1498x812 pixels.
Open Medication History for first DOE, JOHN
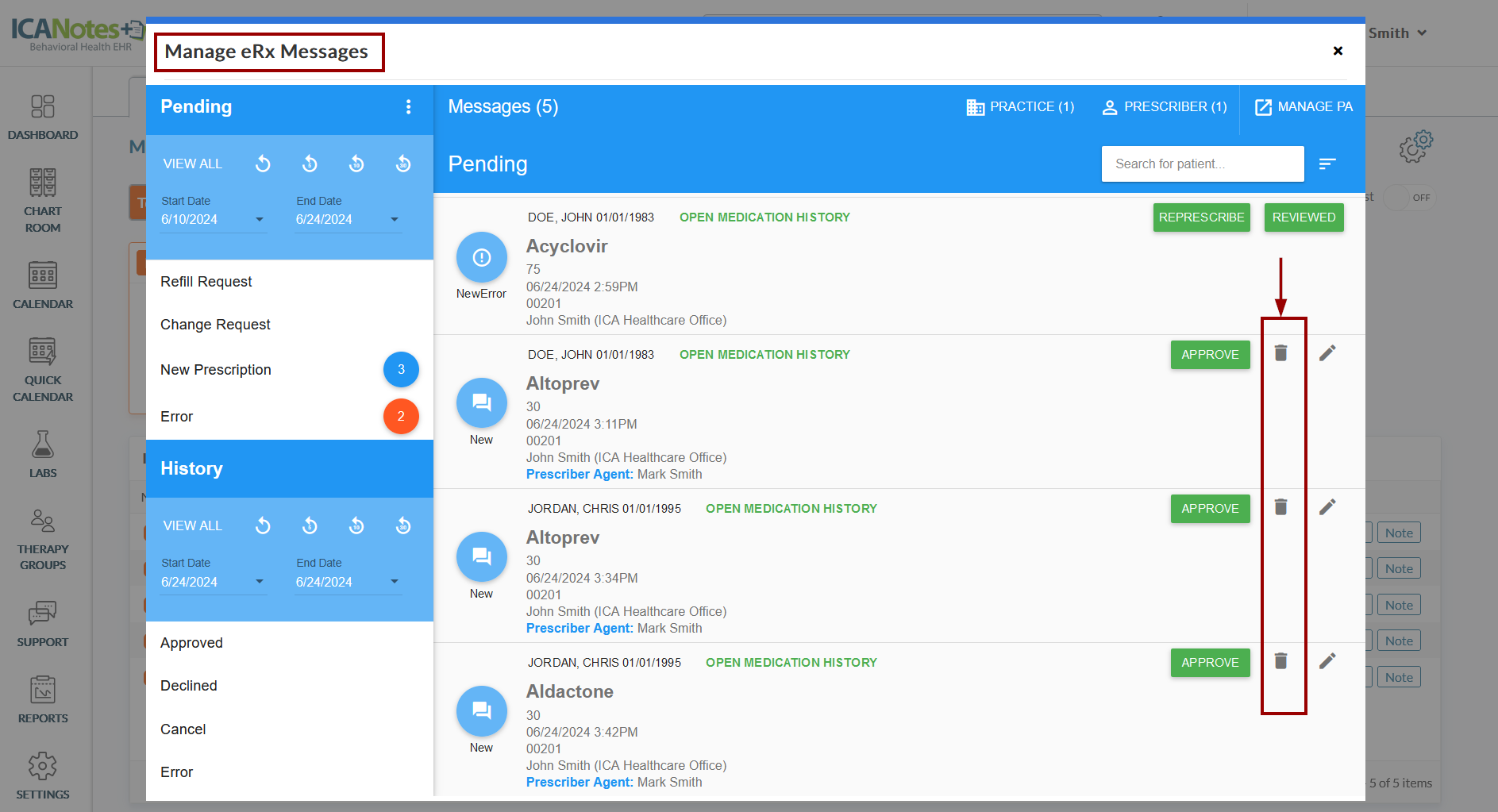[764, 217]
